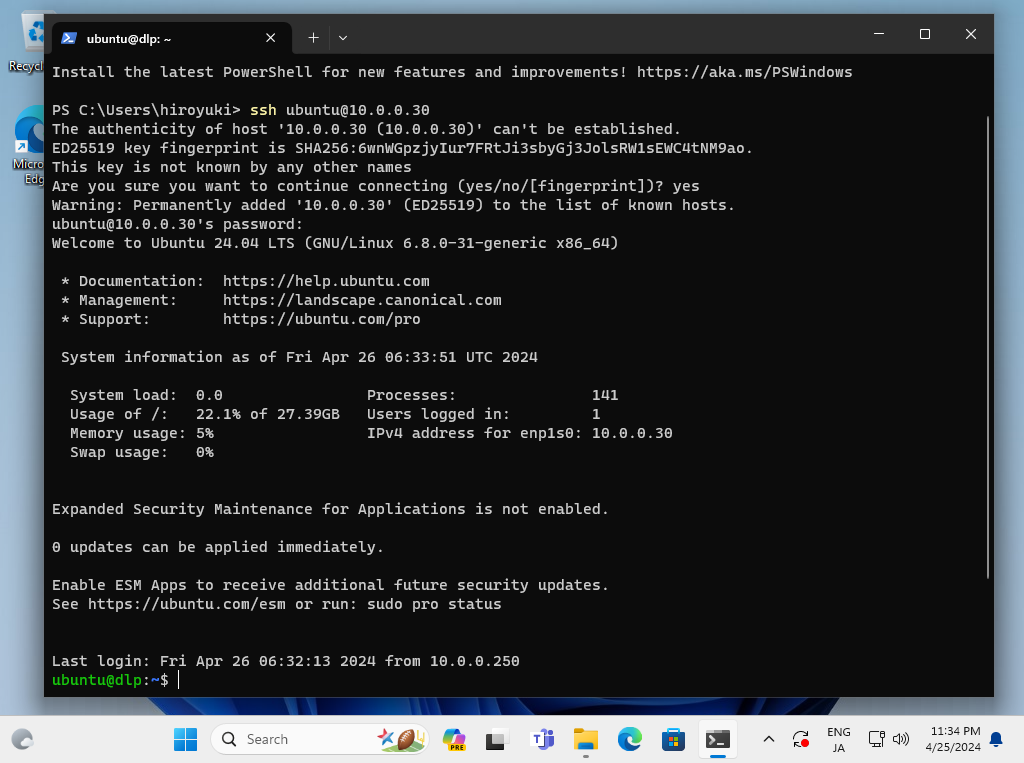Maximize the terminal window
This screenshot has width=1024, height=763.
click(x=925, y=34)
